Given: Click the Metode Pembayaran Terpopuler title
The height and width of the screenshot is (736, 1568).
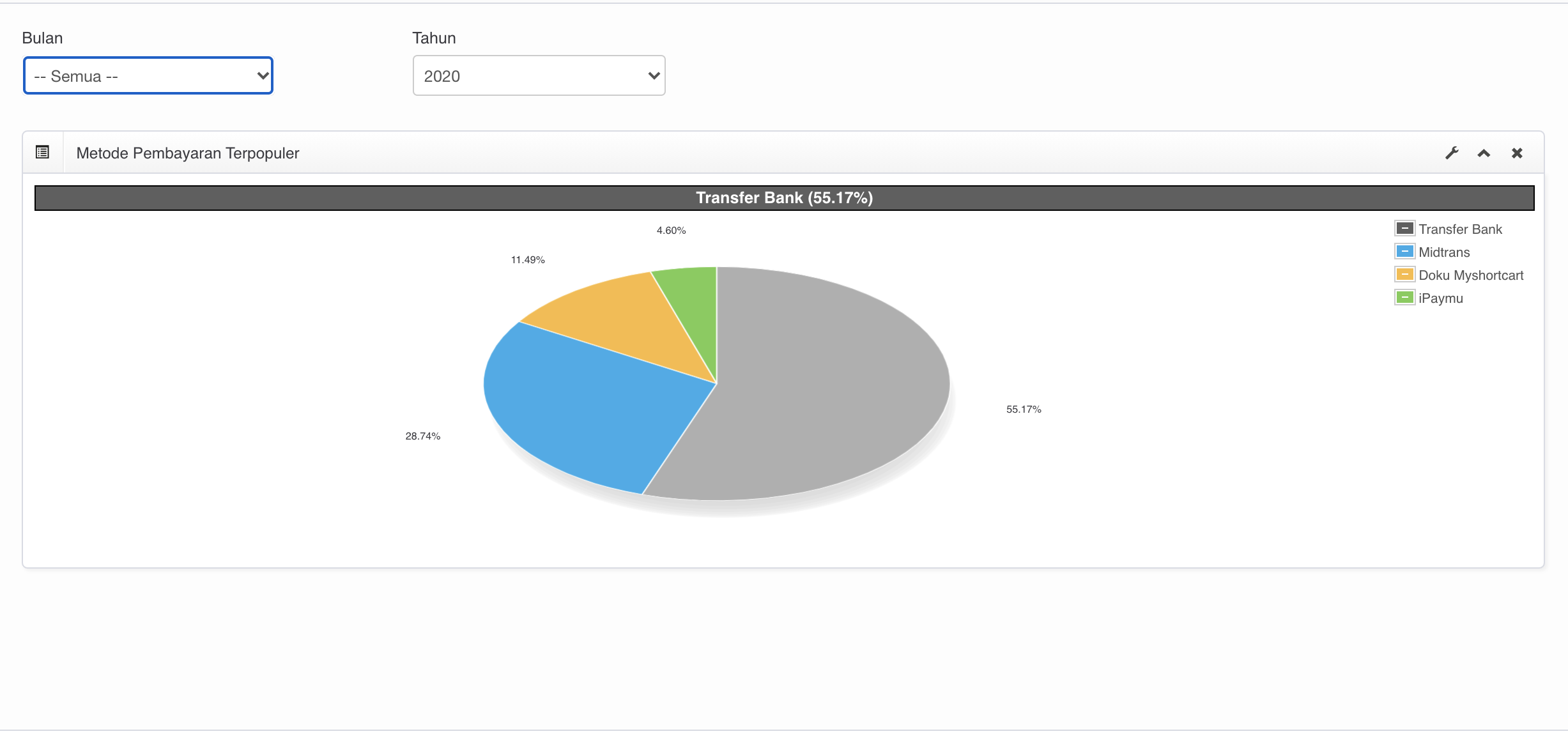Looking at the screenshot, I should click(x=187, y=153).
